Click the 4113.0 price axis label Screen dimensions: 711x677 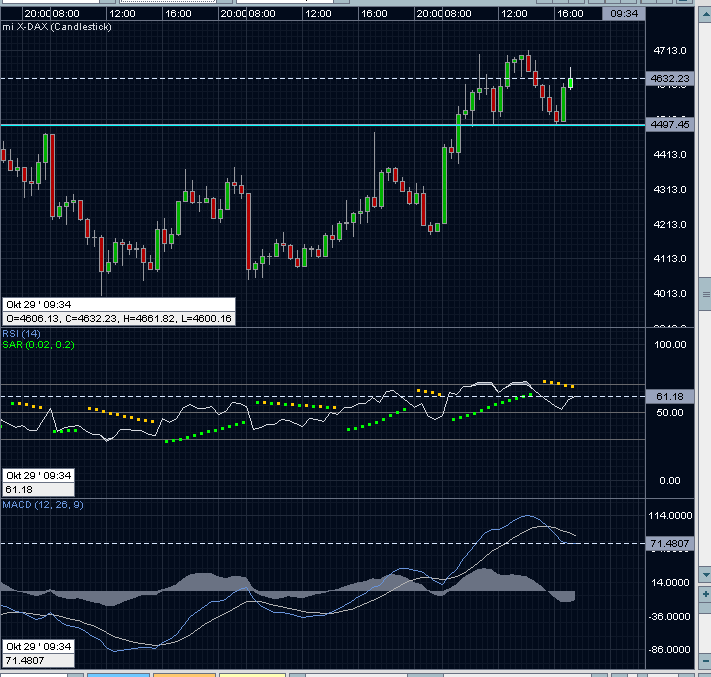tap(669, 258)
